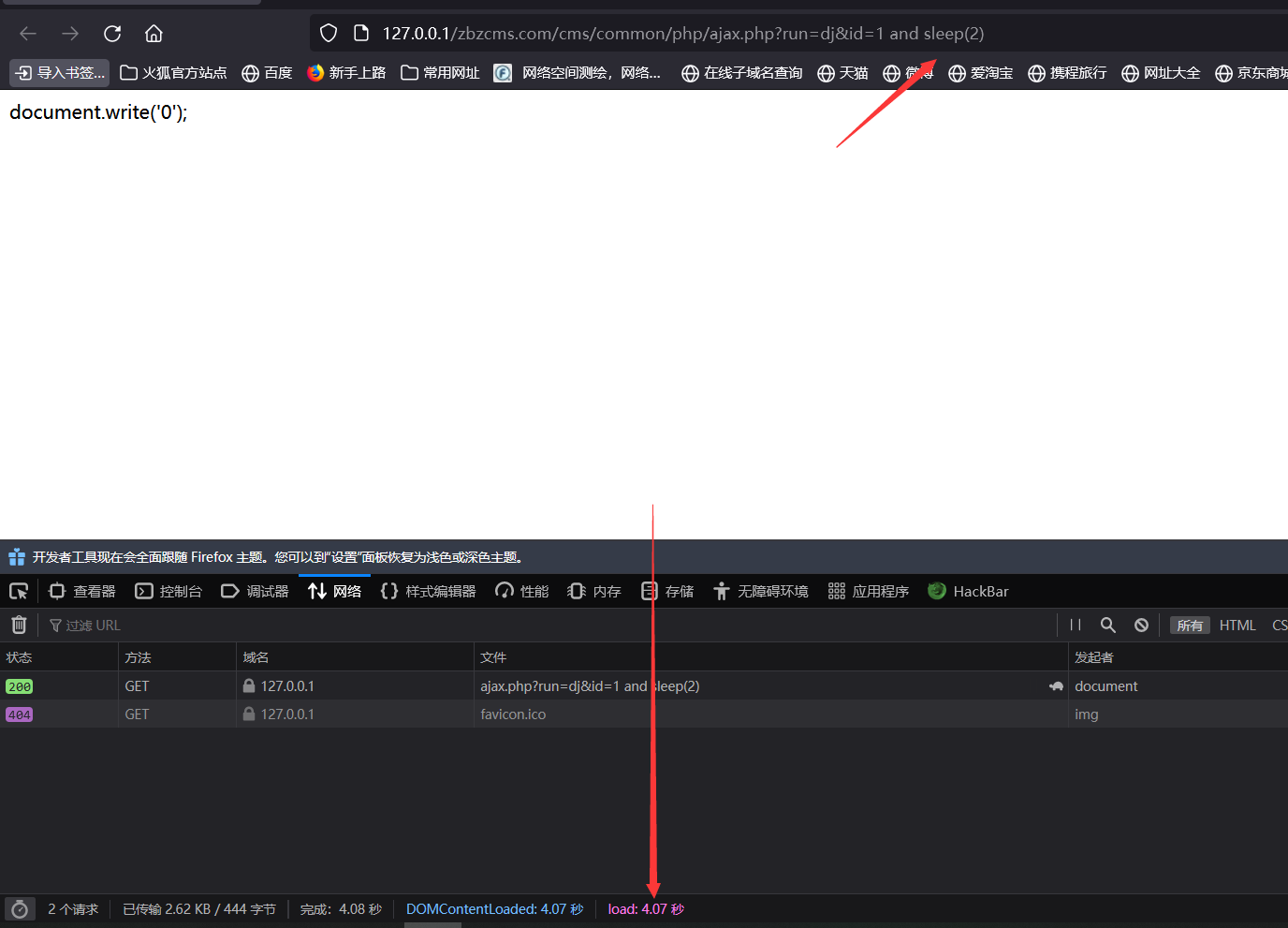Image resolution: width=1288 pixels, height=928 pixels.
Task: Reload the current page
Action: click(x=112, y=34)
